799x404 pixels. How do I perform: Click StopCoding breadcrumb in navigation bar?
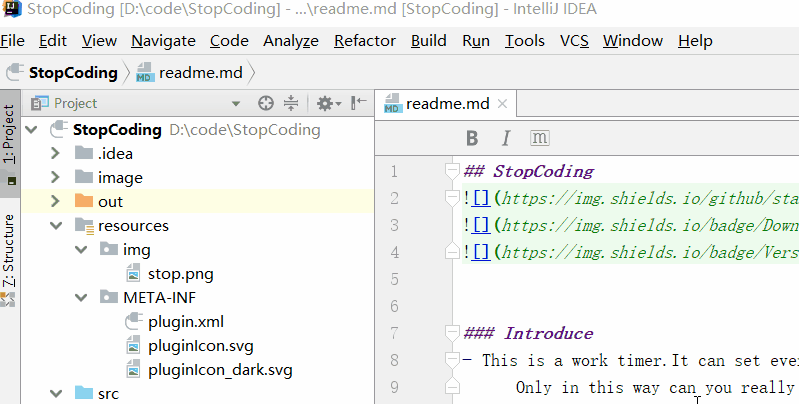[62, 73]
